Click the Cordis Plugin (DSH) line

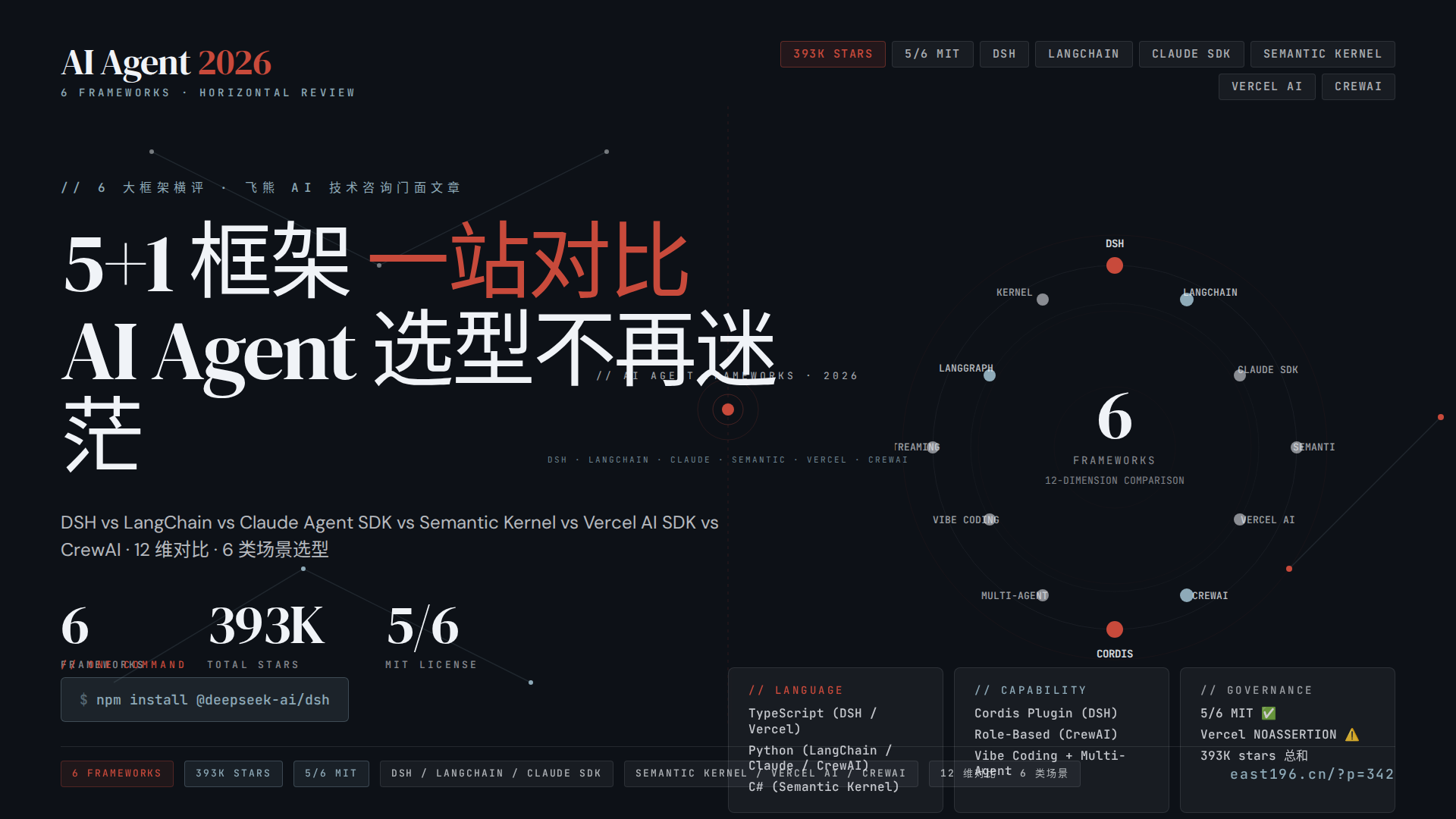point(1046,713)
